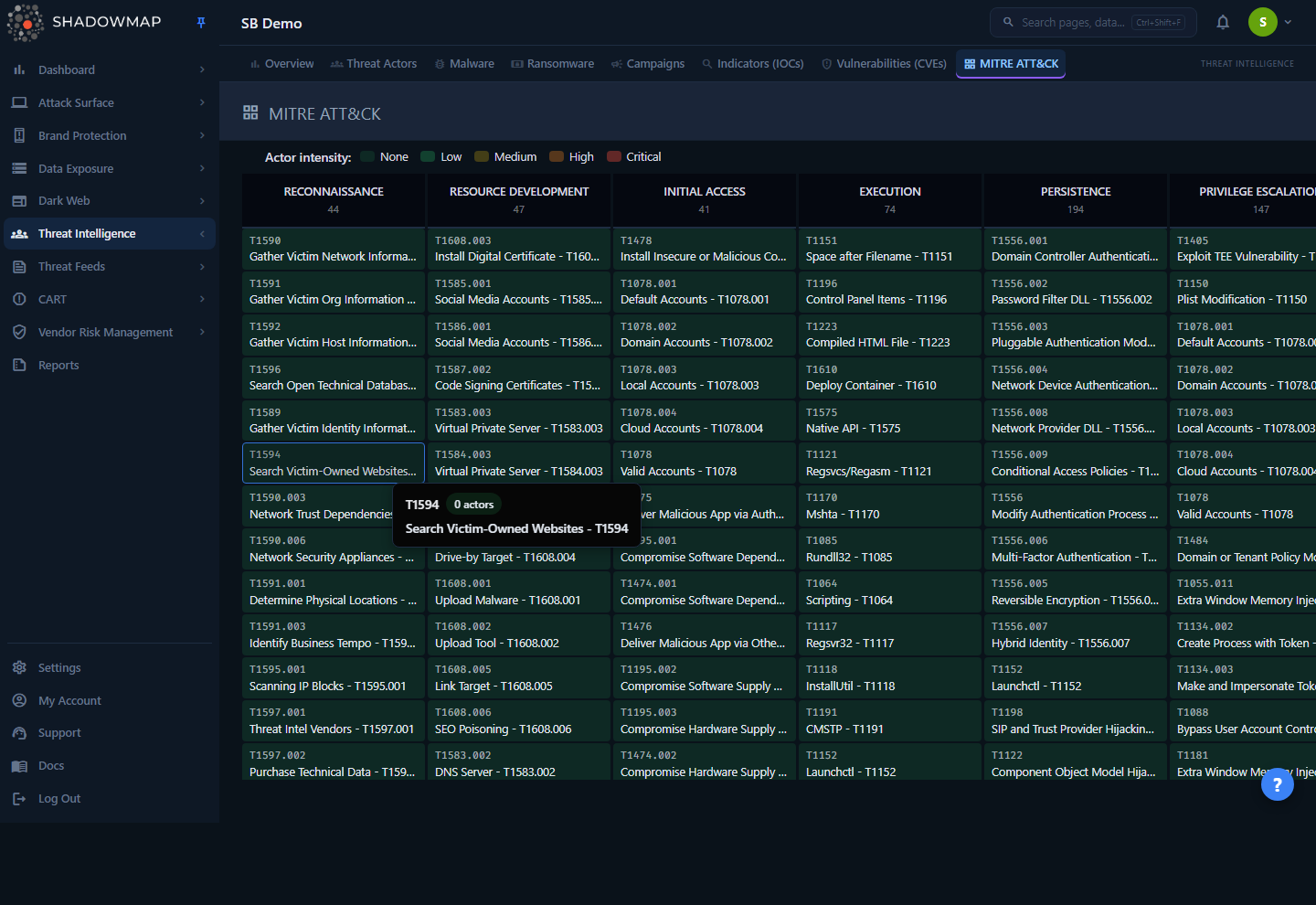Select T1608.003 Install Digital Certificate cell
Viewport: 1316px width, 905px height.
tap(519, 249)
